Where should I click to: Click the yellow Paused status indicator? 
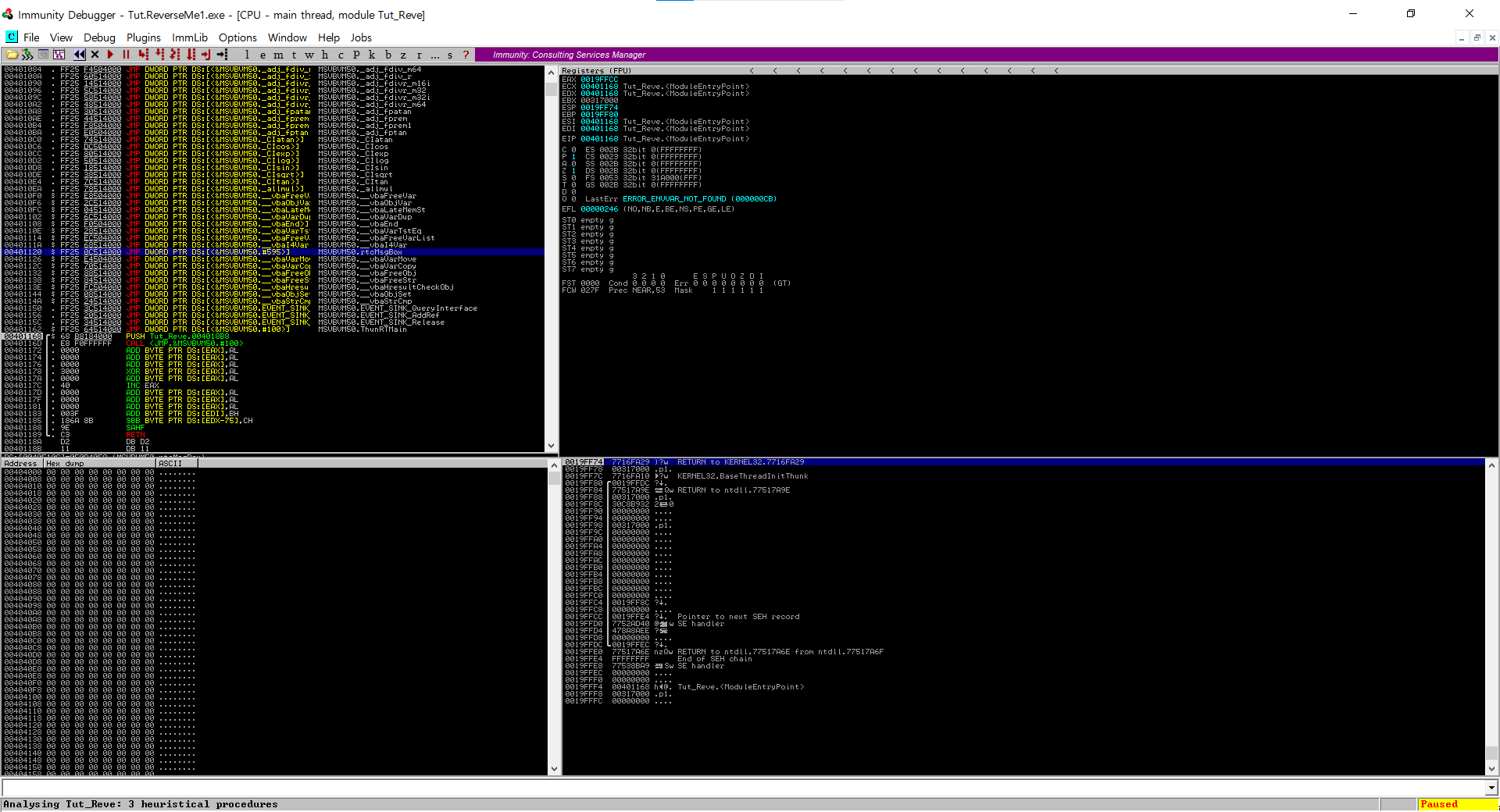[x=1456, y=804]
